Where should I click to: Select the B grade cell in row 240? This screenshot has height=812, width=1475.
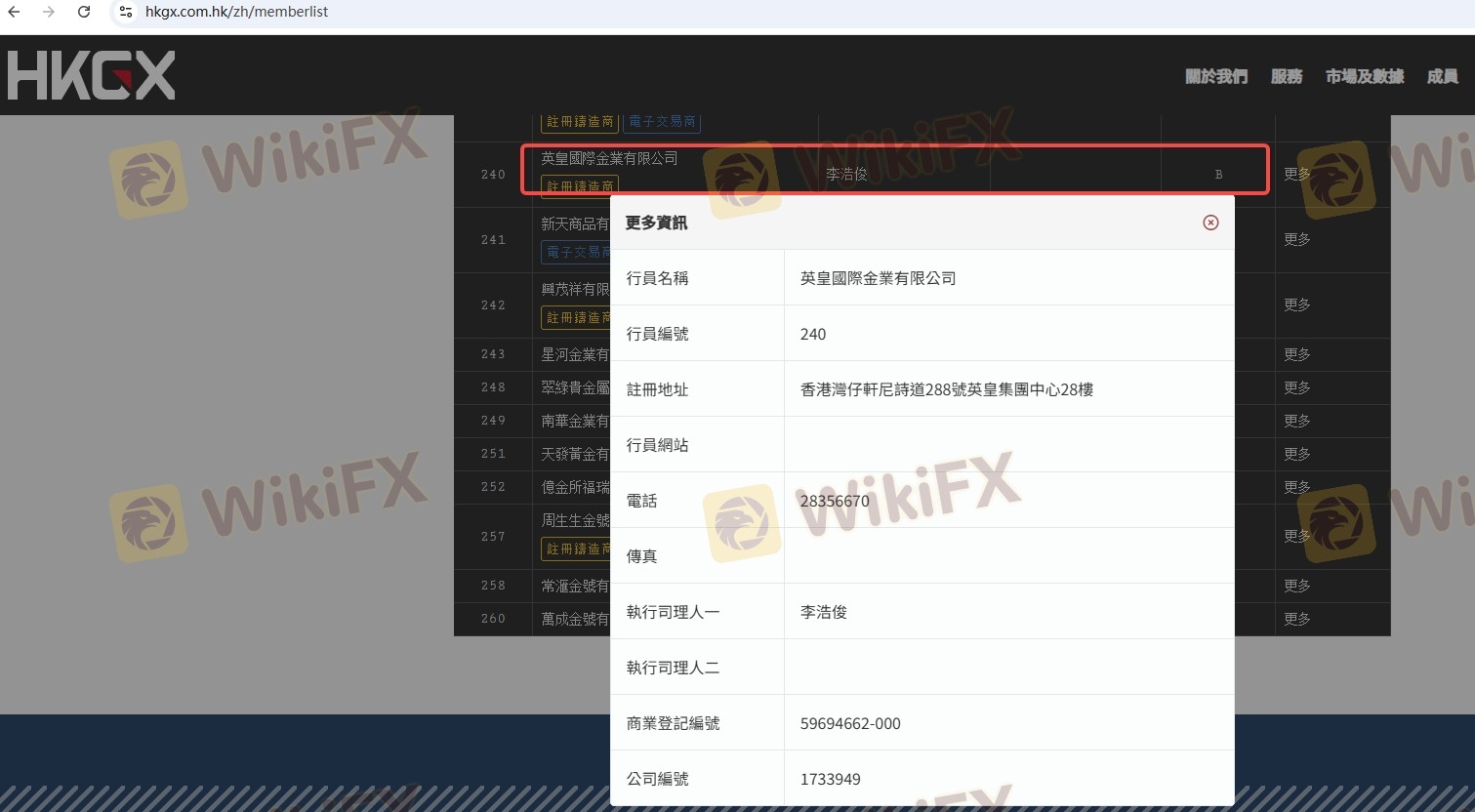[x=1218, y=175]
